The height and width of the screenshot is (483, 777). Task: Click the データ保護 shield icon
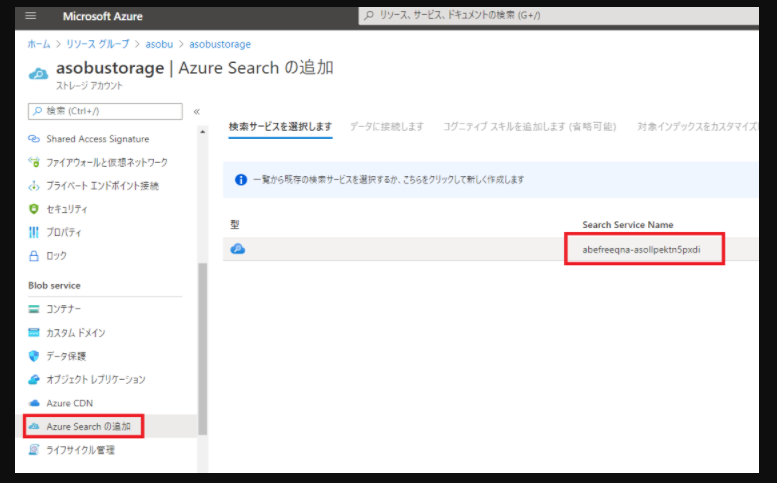(x=34, y=356)
